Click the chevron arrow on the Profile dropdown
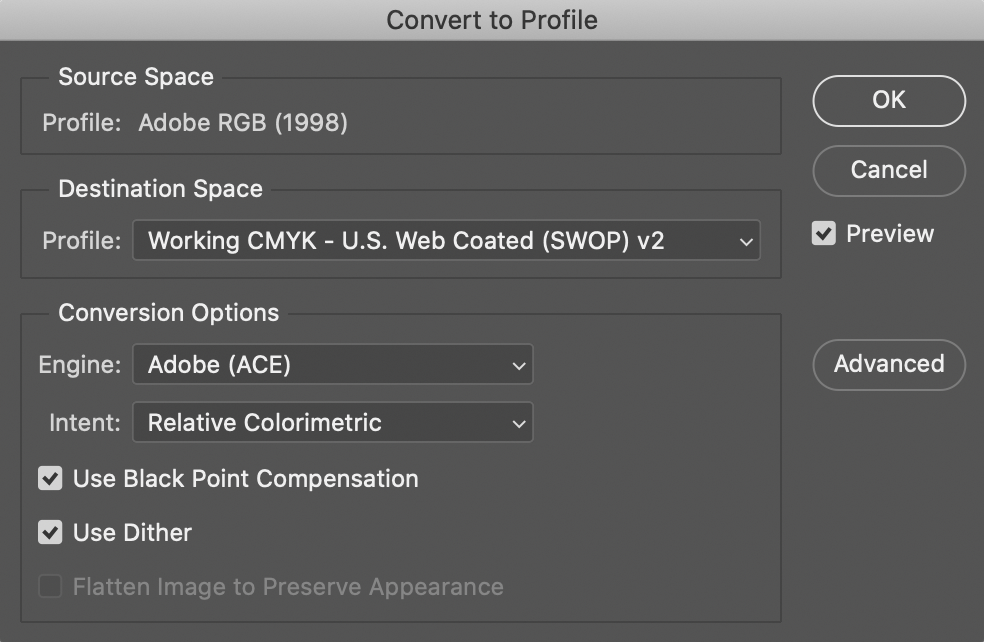This screenshot has width=984, height=642. click(x=744, y=241)
